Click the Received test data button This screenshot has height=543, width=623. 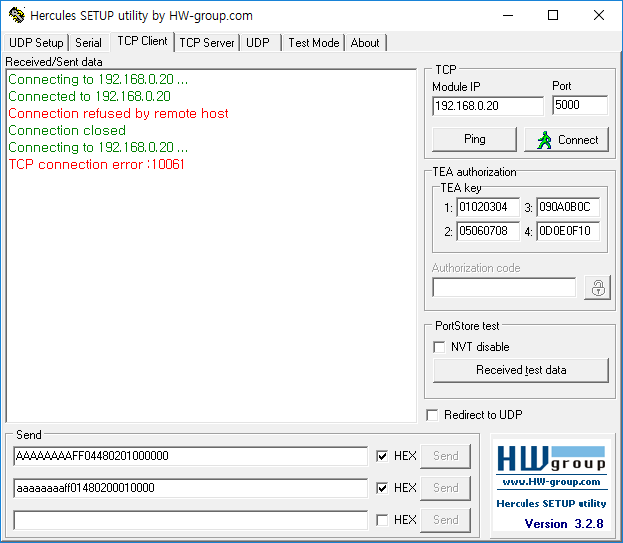point(521,370)
